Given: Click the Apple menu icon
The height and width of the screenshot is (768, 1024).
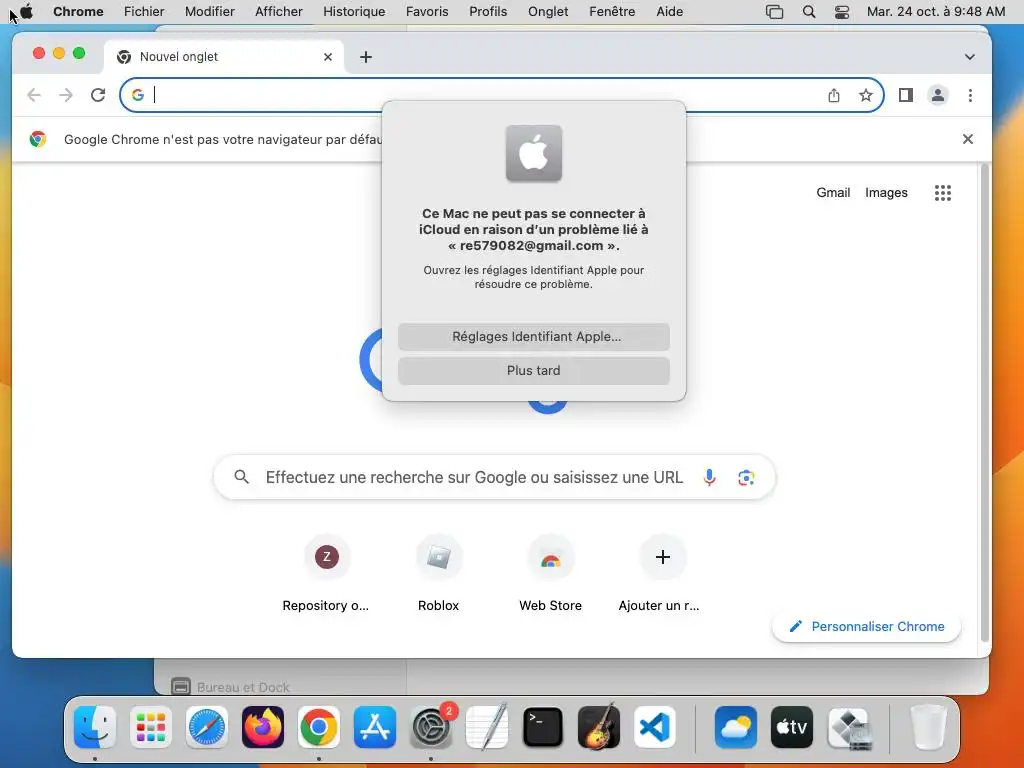Looking at the screenshot, I should coord(25,11).
